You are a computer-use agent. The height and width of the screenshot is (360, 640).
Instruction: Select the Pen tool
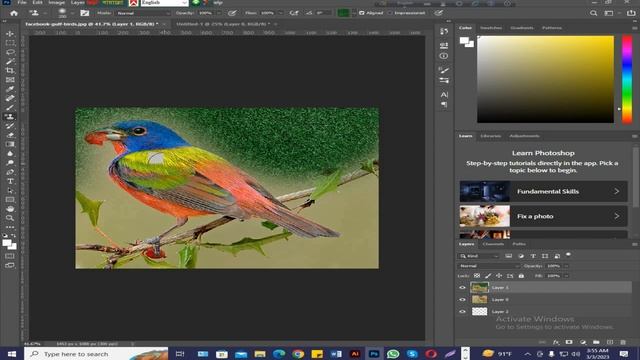10,172
